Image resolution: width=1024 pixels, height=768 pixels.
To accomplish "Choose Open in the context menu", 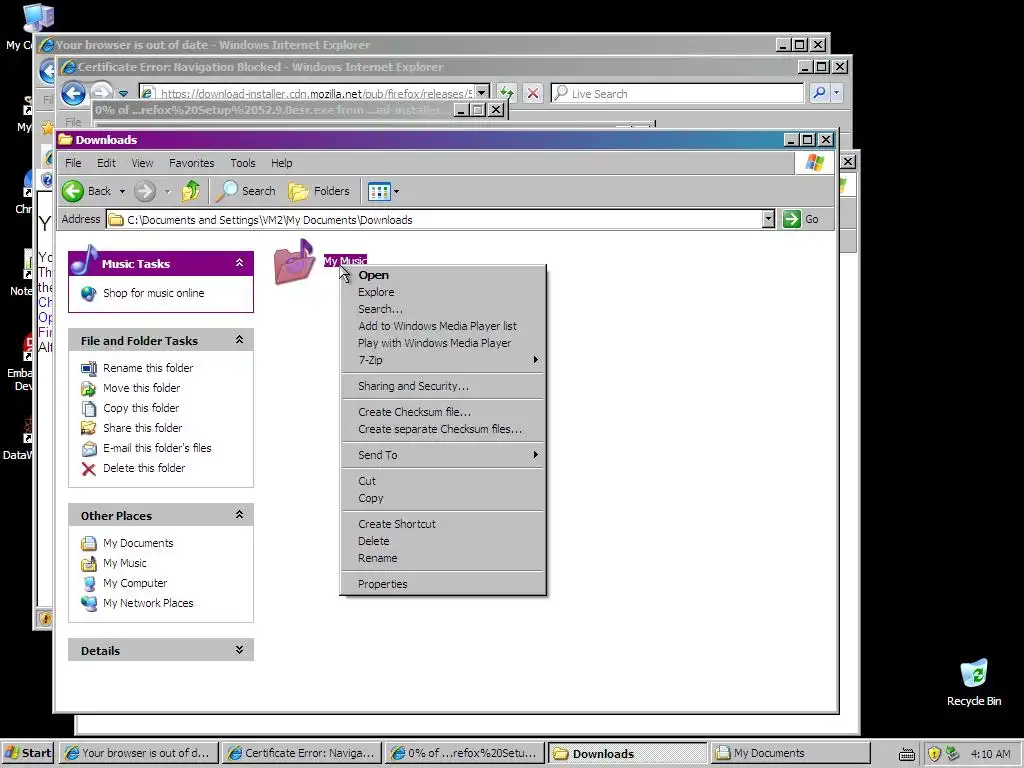I will pos(443,275).
